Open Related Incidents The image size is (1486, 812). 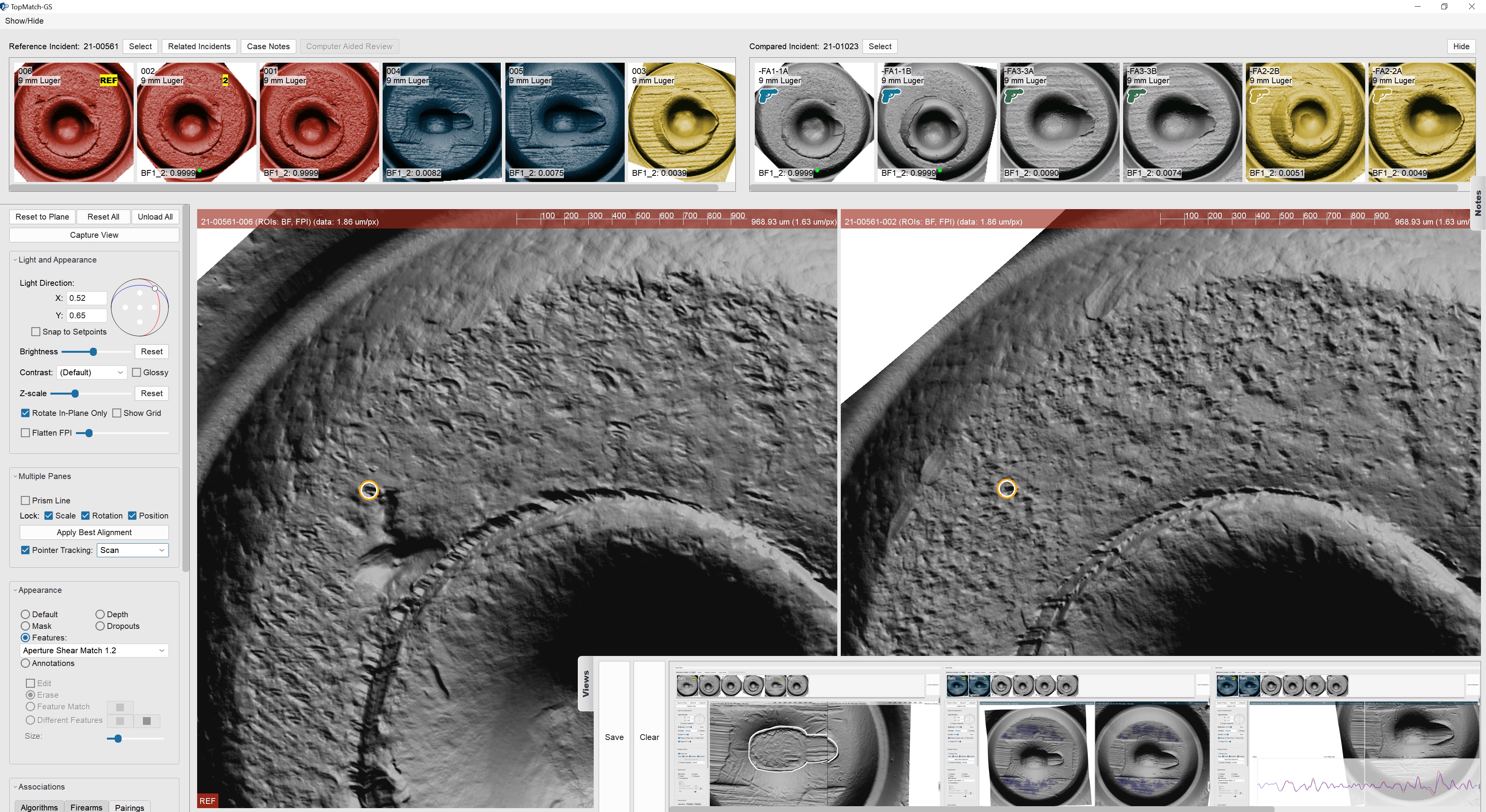coord(199,46)
